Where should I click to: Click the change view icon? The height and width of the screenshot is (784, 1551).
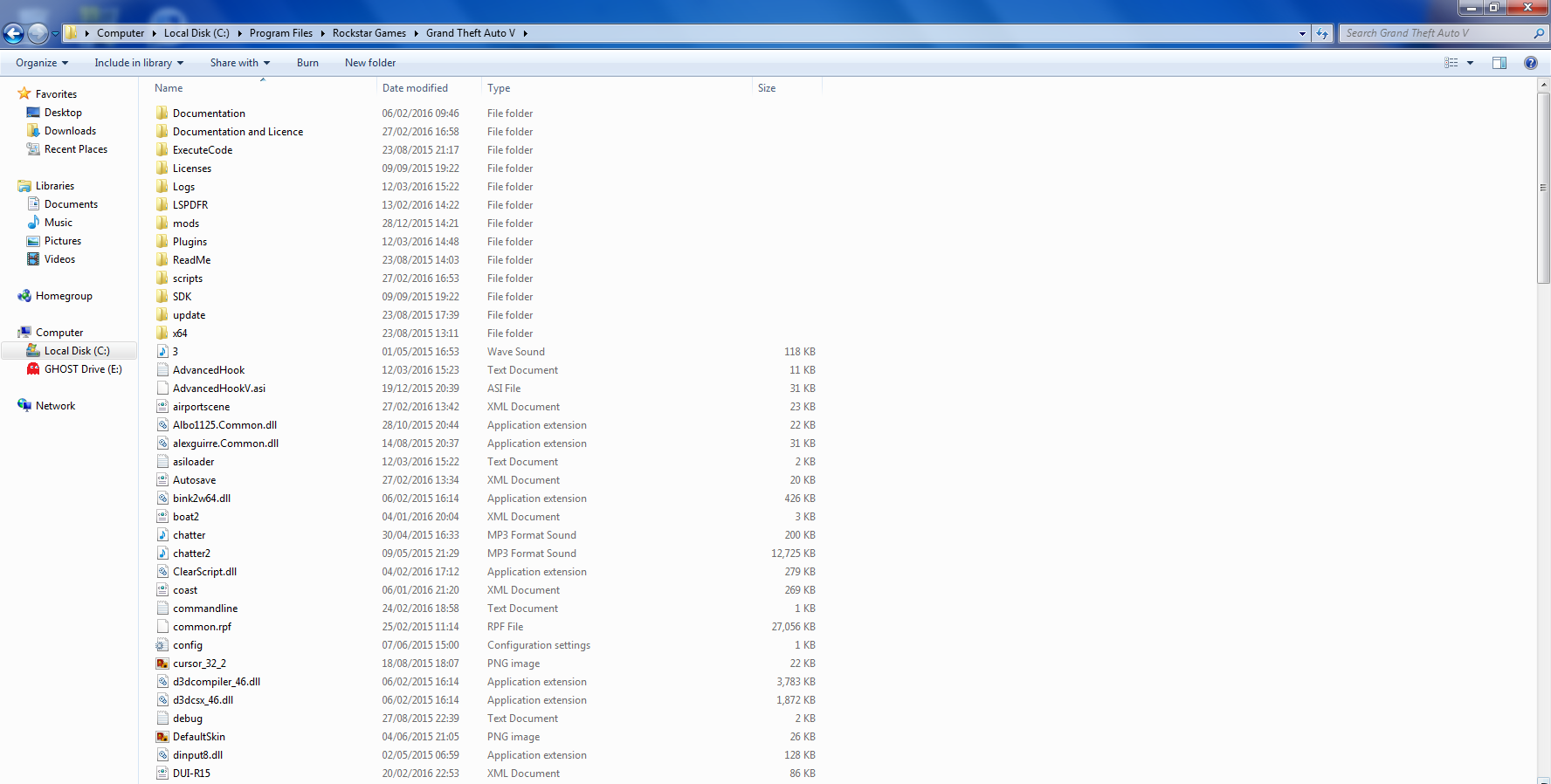(1451, 63)
